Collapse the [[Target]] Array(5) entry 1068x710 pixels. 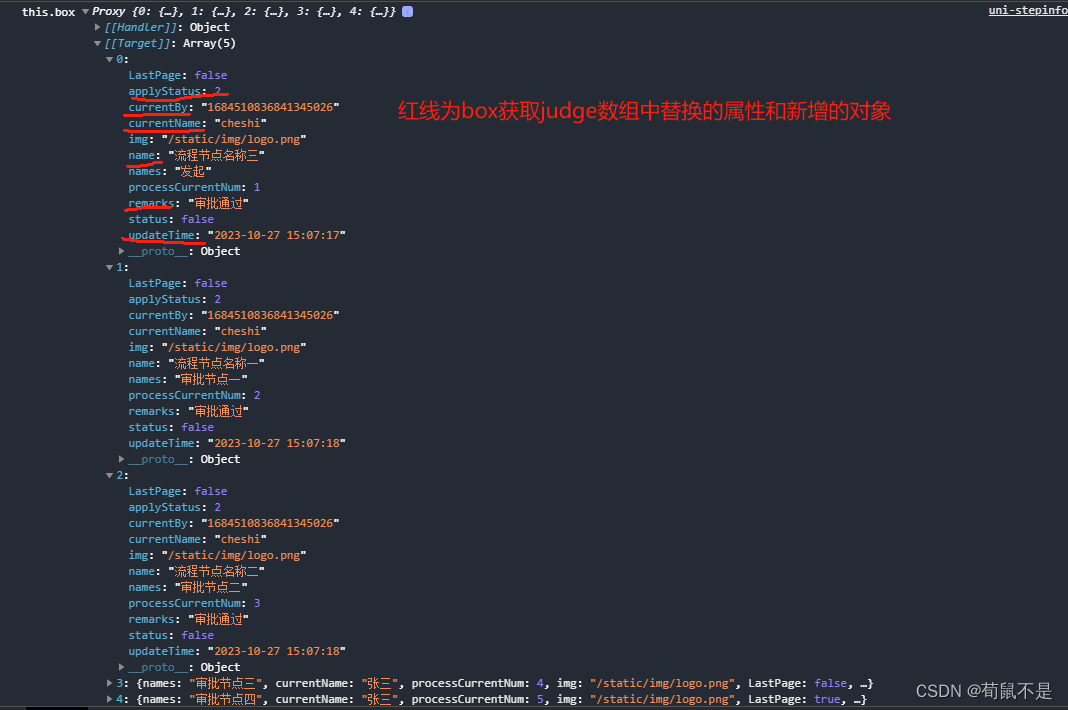pyautogui.click(x=96, y=43)
